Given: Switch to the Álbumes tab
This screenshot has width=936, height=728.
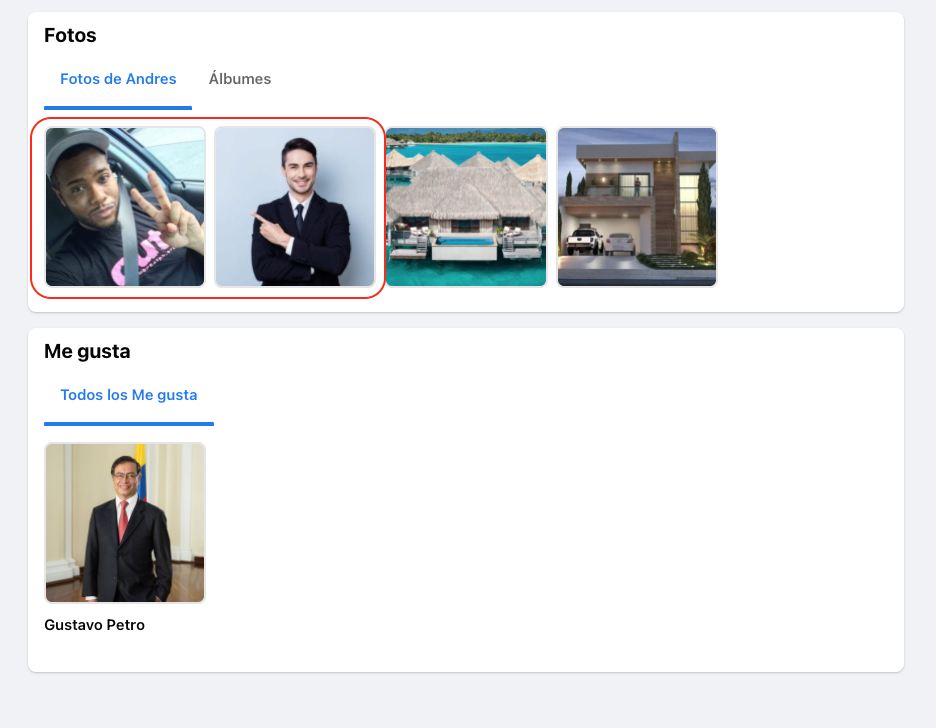Looking at the screenshot, I should [x=239, y=79].
